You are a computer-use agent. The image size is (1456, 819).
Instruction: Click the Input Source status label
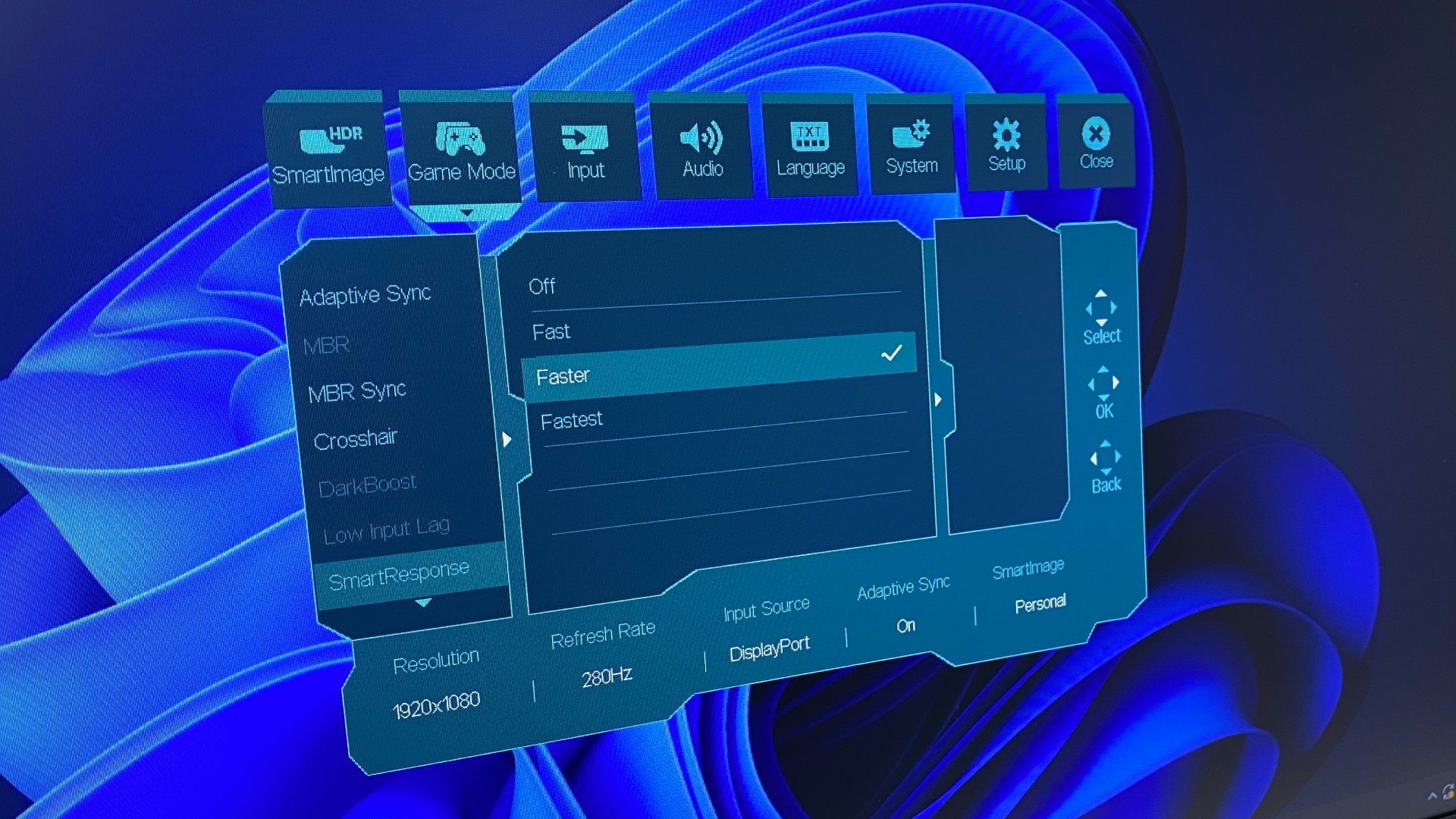[x=767, y=610]
